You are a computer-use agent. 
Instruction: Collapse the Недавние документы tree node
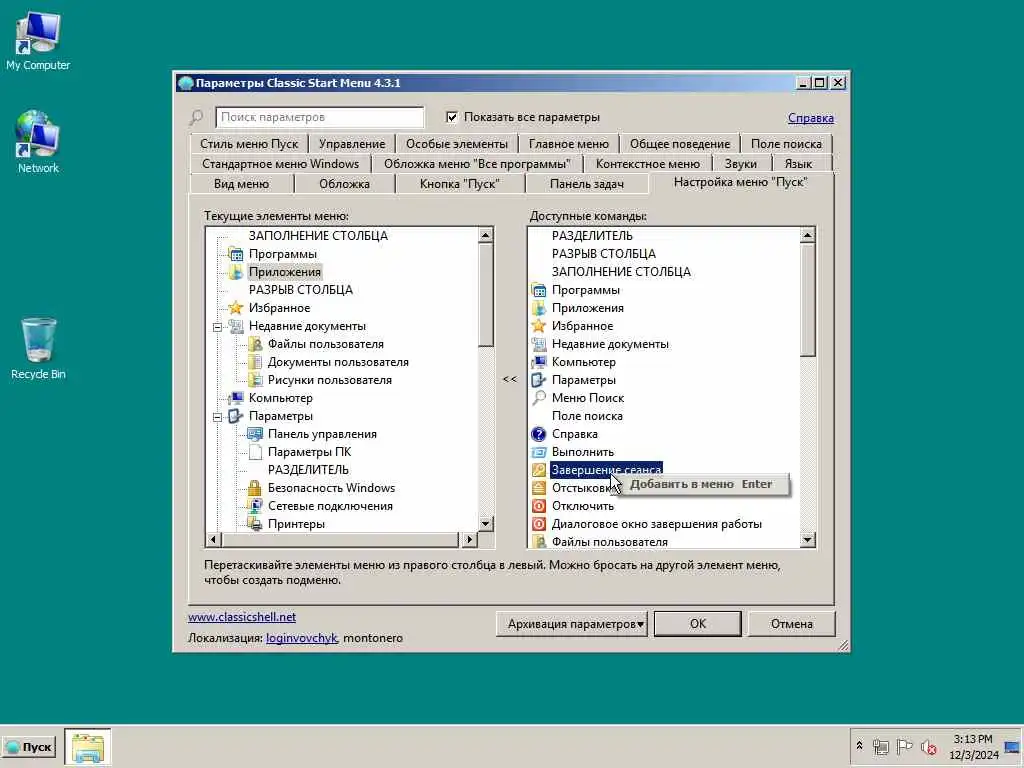[x=217, y=327]
